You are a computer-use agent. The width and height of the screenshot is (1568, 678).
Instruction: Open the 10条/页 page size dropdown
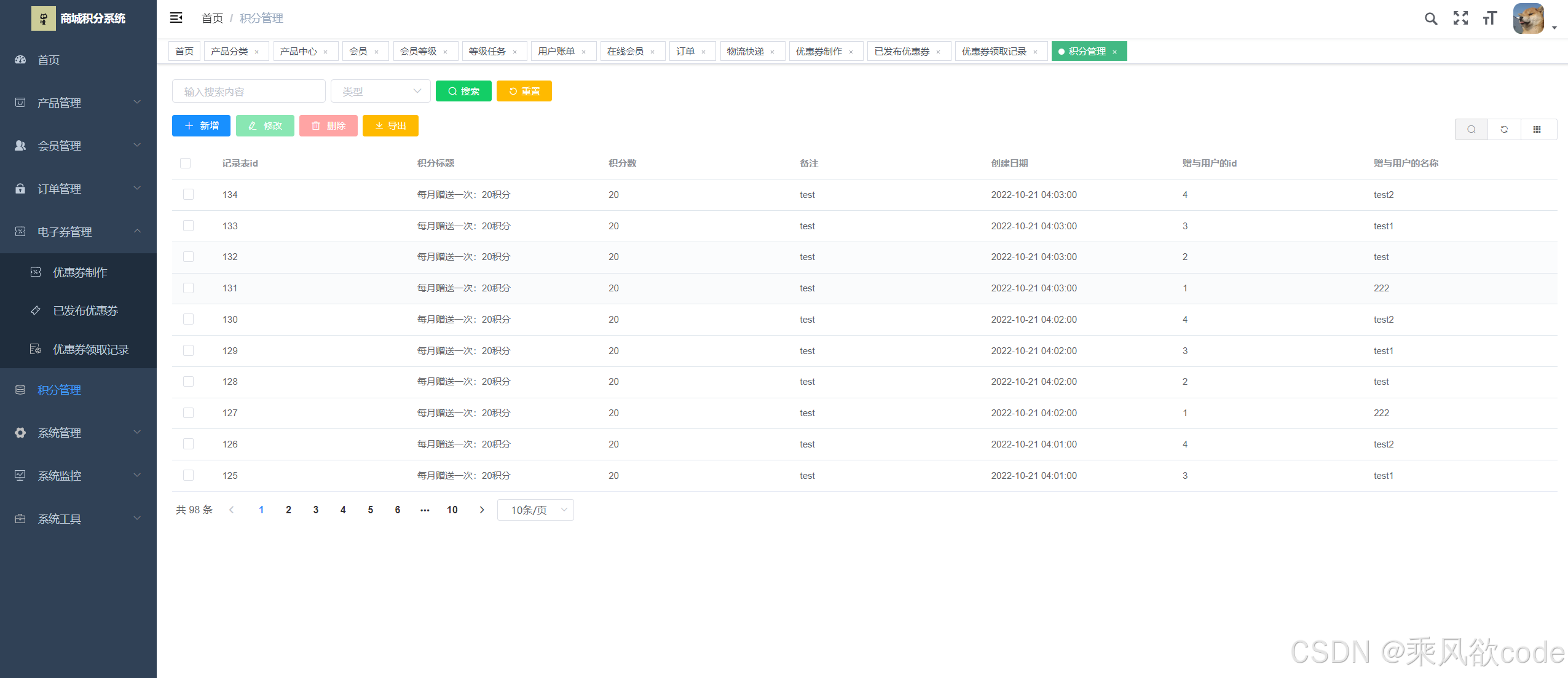(x=535, y=510)
